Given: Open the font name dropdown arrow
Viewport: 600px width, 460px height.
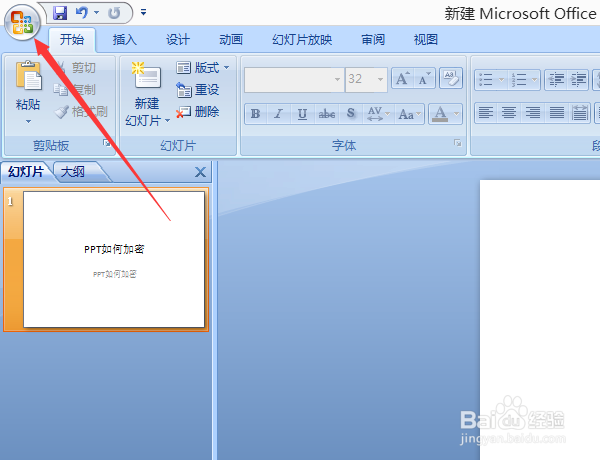Looking at the screenshot, I should [x=337, y=79].
